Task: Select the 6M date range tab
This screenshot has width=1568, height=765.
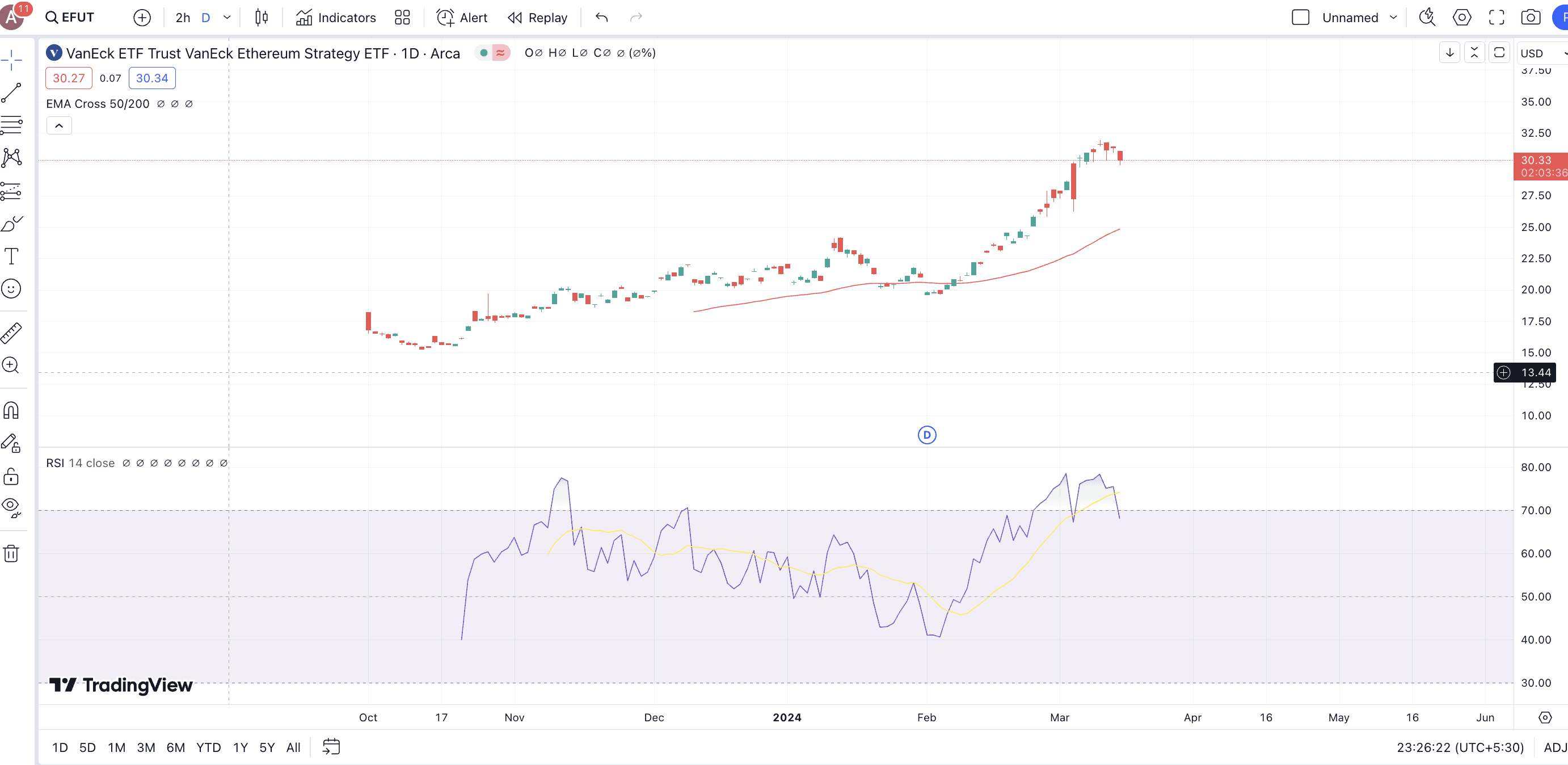Action: [x=175, y=747]
